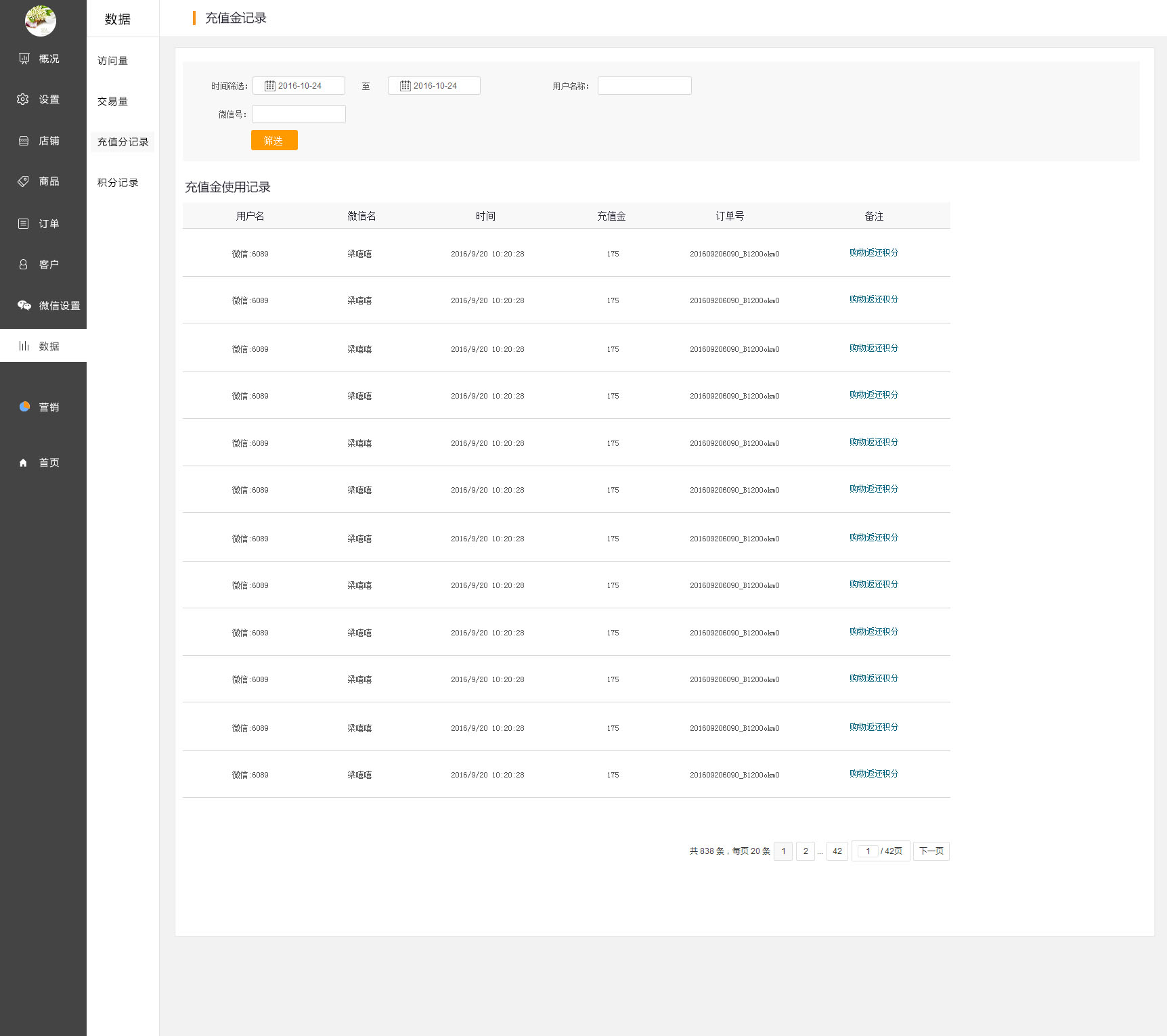Open the 概况 overview icon in sidebar
Image resolution: width=1167 pixels, height=1036 pixels.
(x=24, y=59)
